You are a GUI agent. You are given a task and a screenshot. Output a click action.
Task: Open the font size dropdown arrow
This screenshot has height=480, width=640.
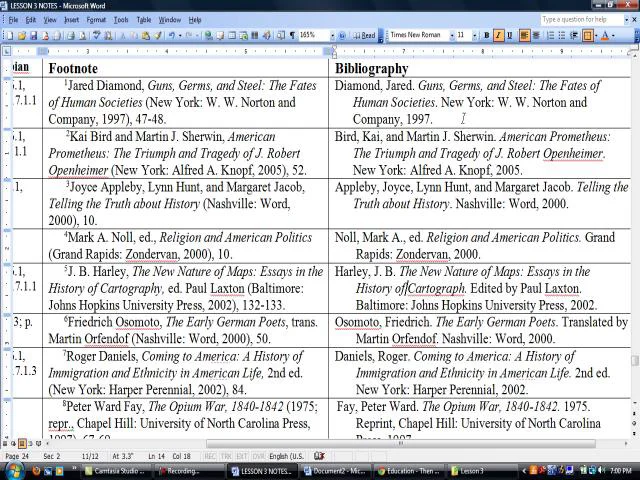coord(474,36)
